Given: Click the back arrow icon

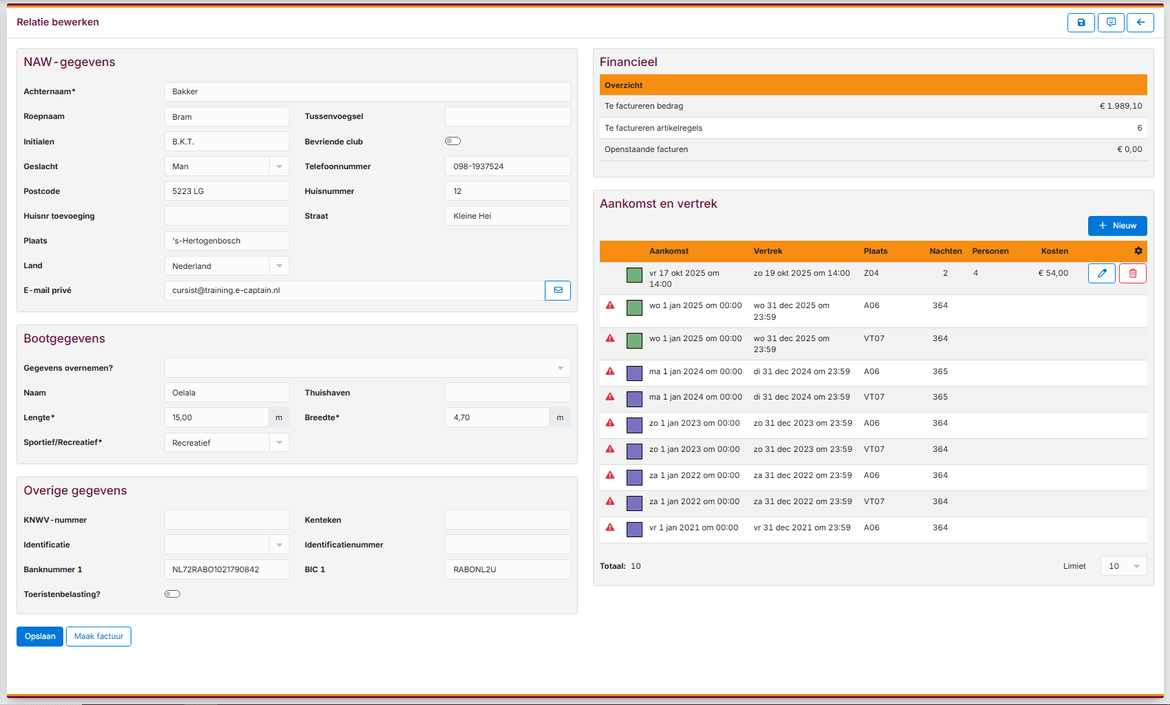Looking at the screenshot, I should [x=1140, y=23].
